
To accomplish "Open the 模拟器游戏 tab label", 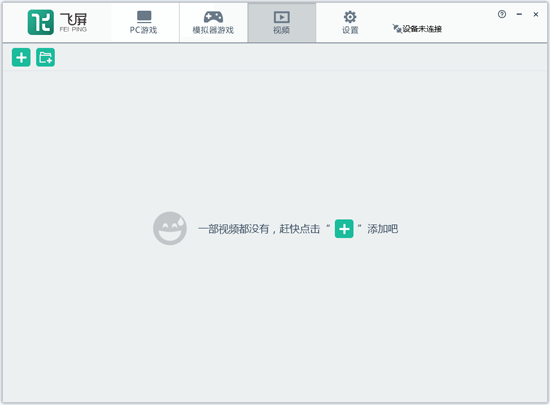I will coord(213,30).
